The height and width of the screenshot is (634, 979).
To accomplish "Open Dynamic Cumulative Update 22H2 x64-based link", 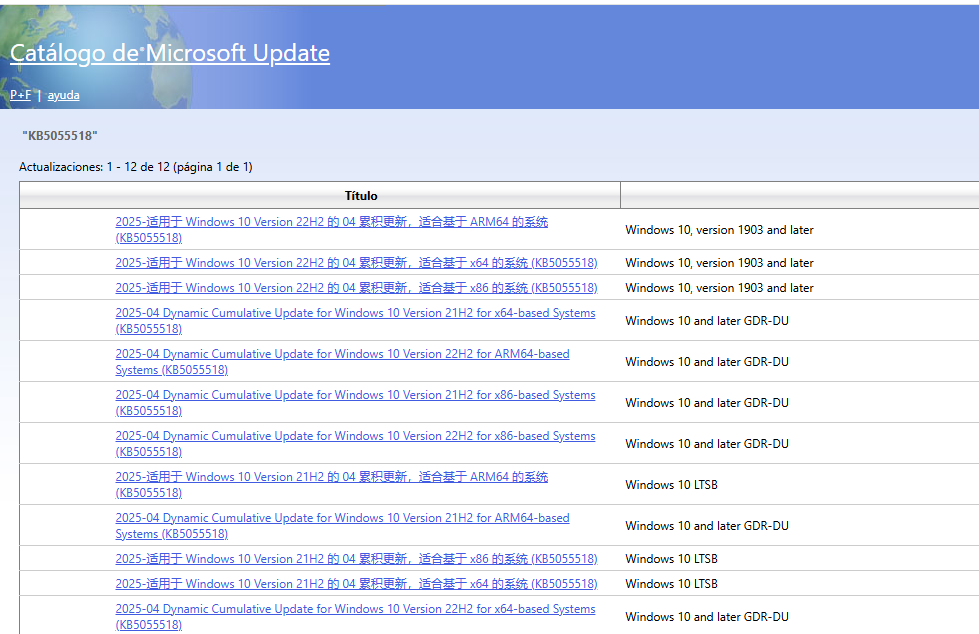I will coord(355,617).
